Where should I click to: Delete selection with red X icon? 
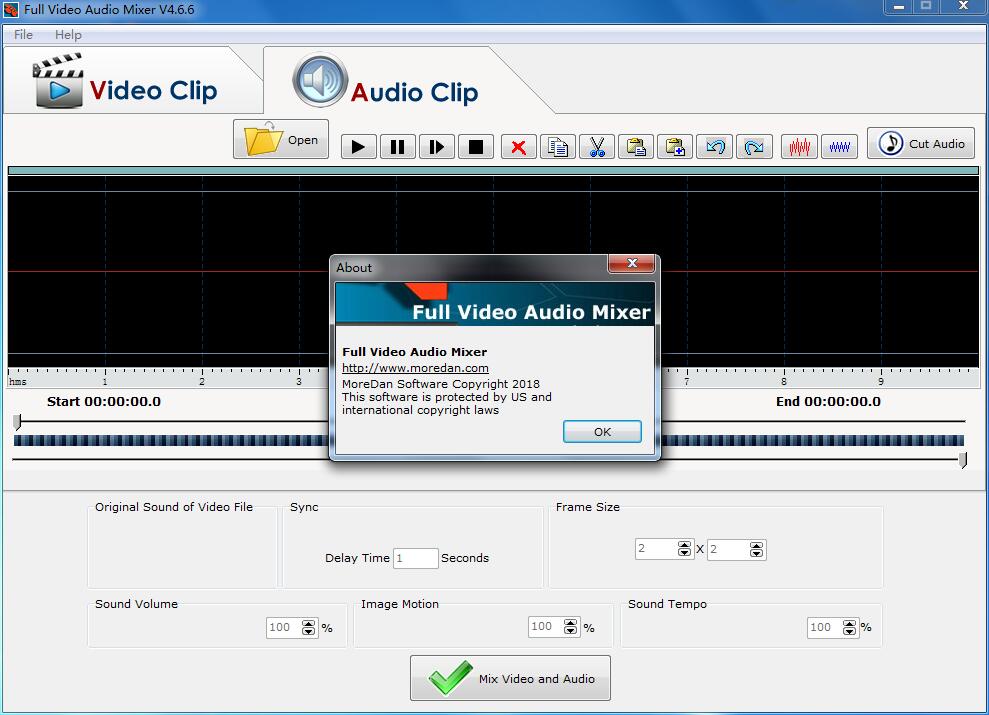518,147
